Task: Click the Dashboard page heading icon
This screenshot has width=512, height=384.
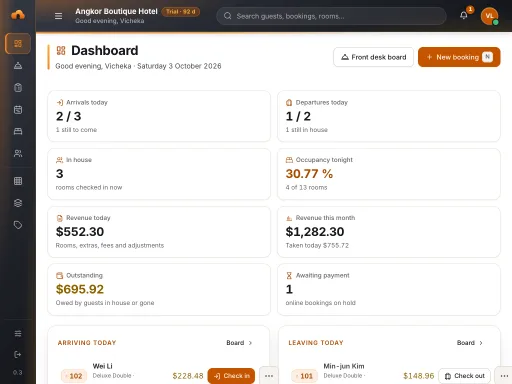Action: [61, 51]
